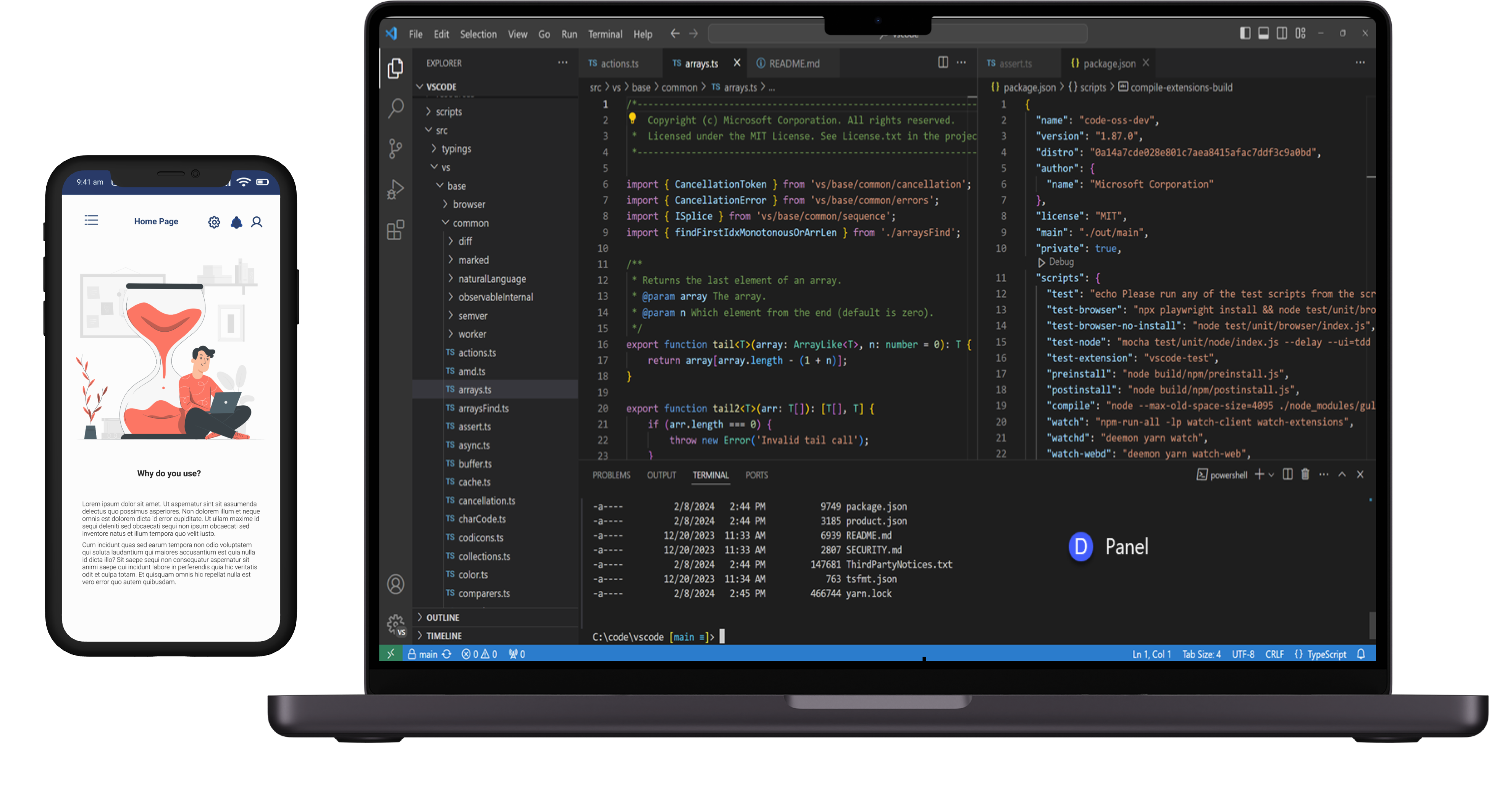The height and width of the screenshot is (812, 1489).
Task: Open the Manage settings gear icon
Action: point(395,624)
